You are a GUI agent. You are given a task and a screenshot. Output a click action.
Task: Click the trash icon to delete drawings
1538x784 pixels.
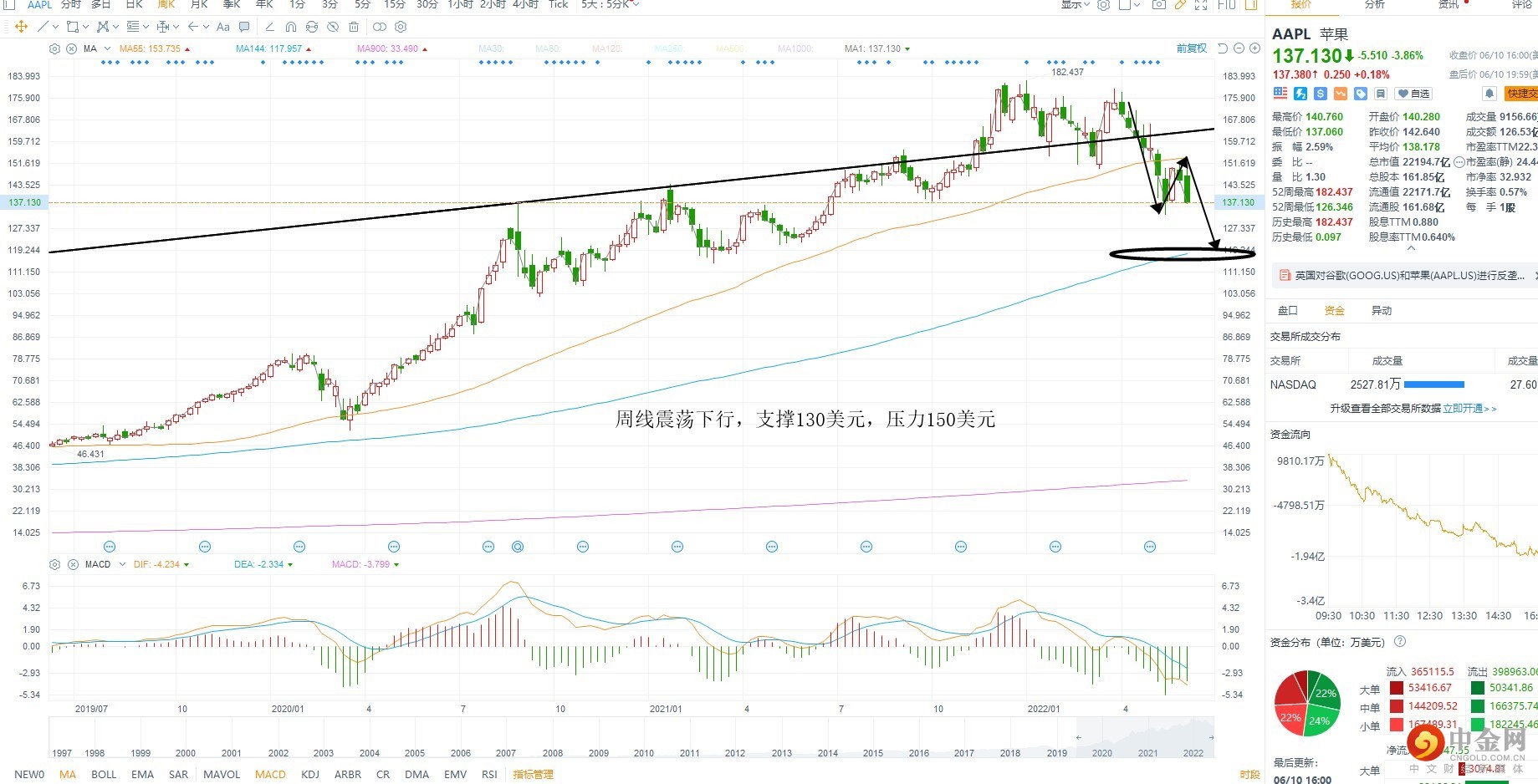click(354, 27)
